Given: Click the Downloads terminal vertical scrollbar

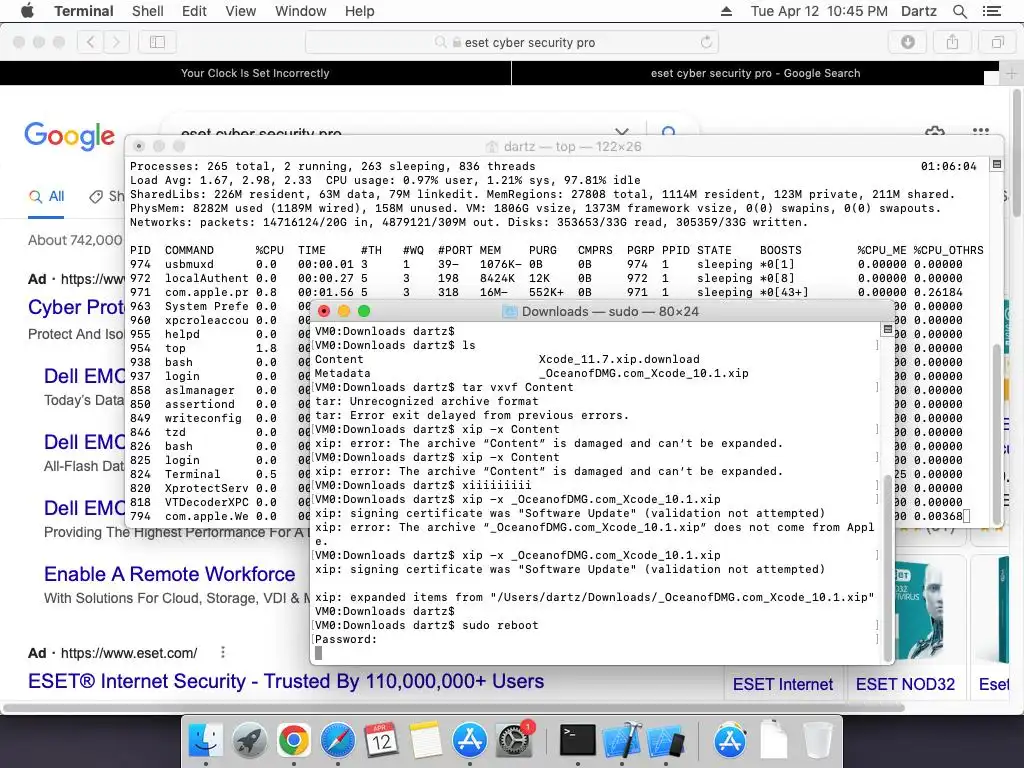Looking at the screenshot, I should [x=887, y=567].
